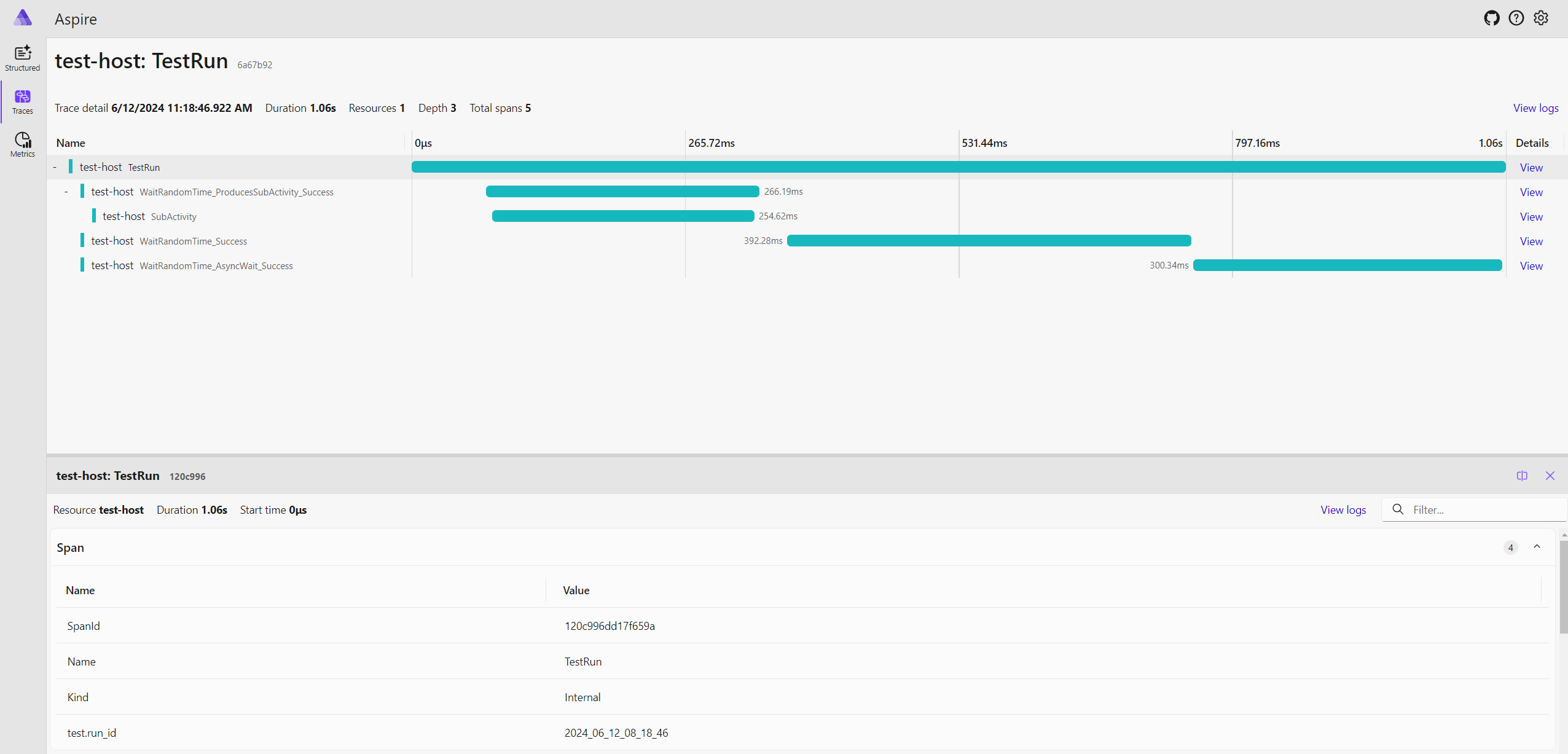
Task: Click the 266.19ms span timeline bar
Action: 622,192
